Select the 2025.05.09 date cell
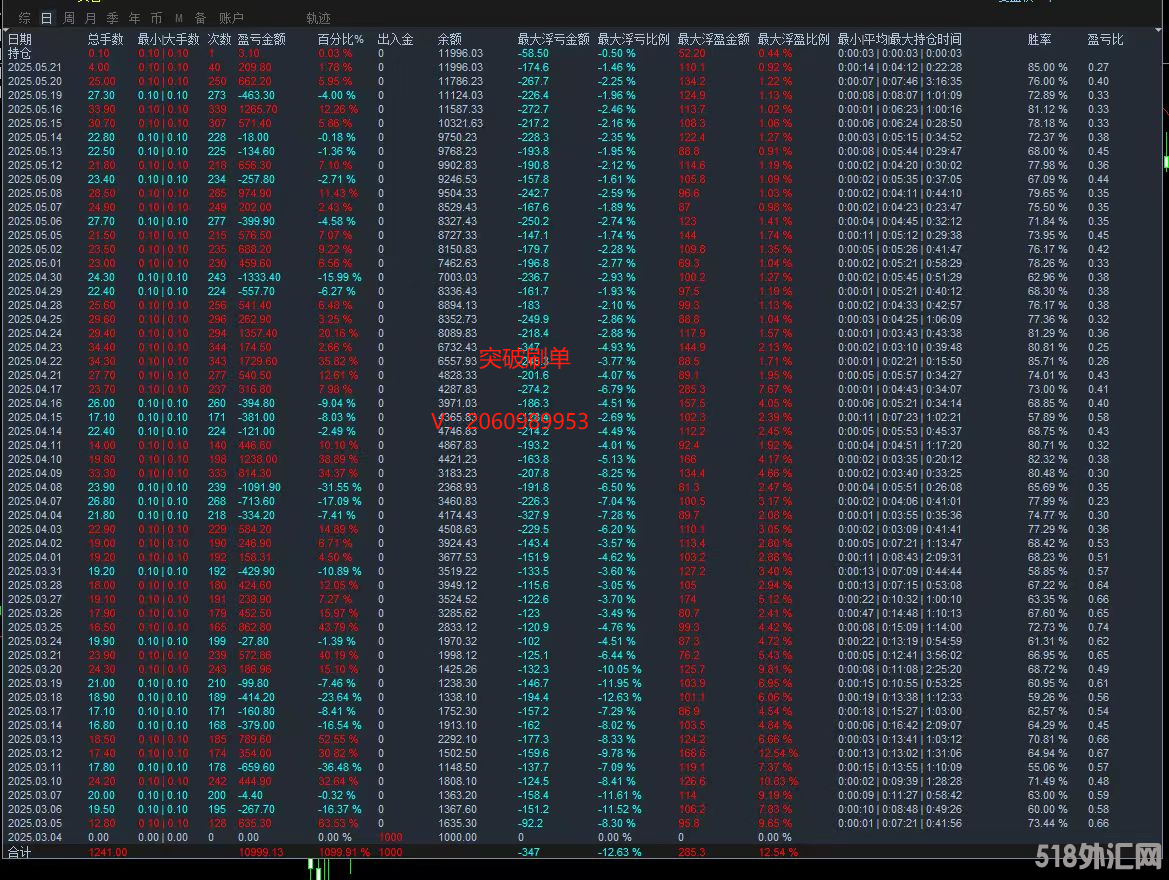The height and width of the screenshot is (880, 1169). coord(35,179)
